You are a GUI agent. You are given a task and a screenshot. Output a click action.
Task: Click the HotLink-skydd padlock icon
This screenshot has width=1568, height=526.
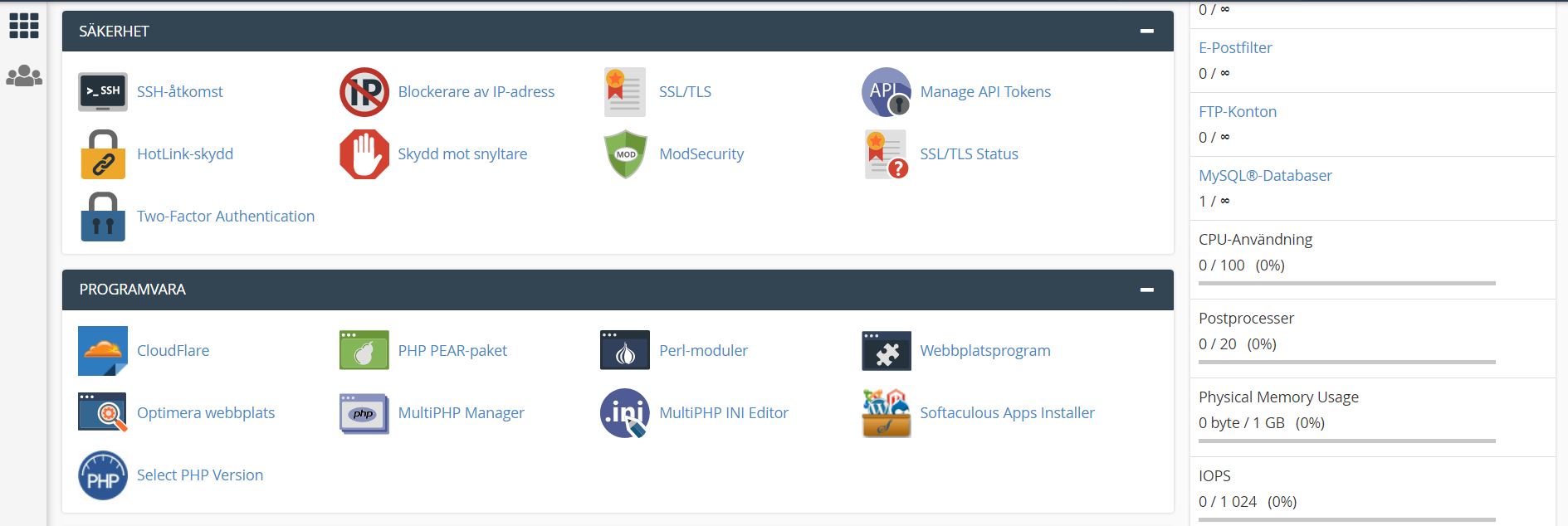click(x=102, y=154)
